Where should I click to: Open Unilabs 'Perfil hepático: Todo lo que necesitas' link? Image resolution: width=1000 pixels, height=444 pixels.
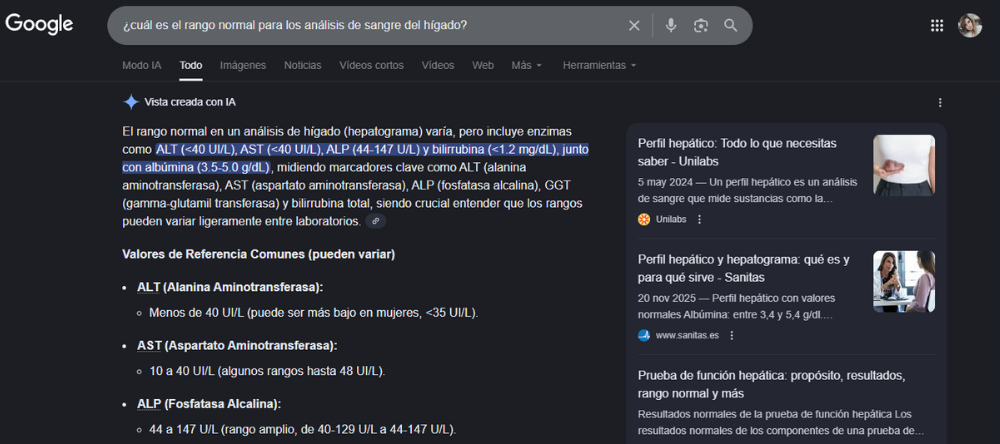tap(737, 152)
